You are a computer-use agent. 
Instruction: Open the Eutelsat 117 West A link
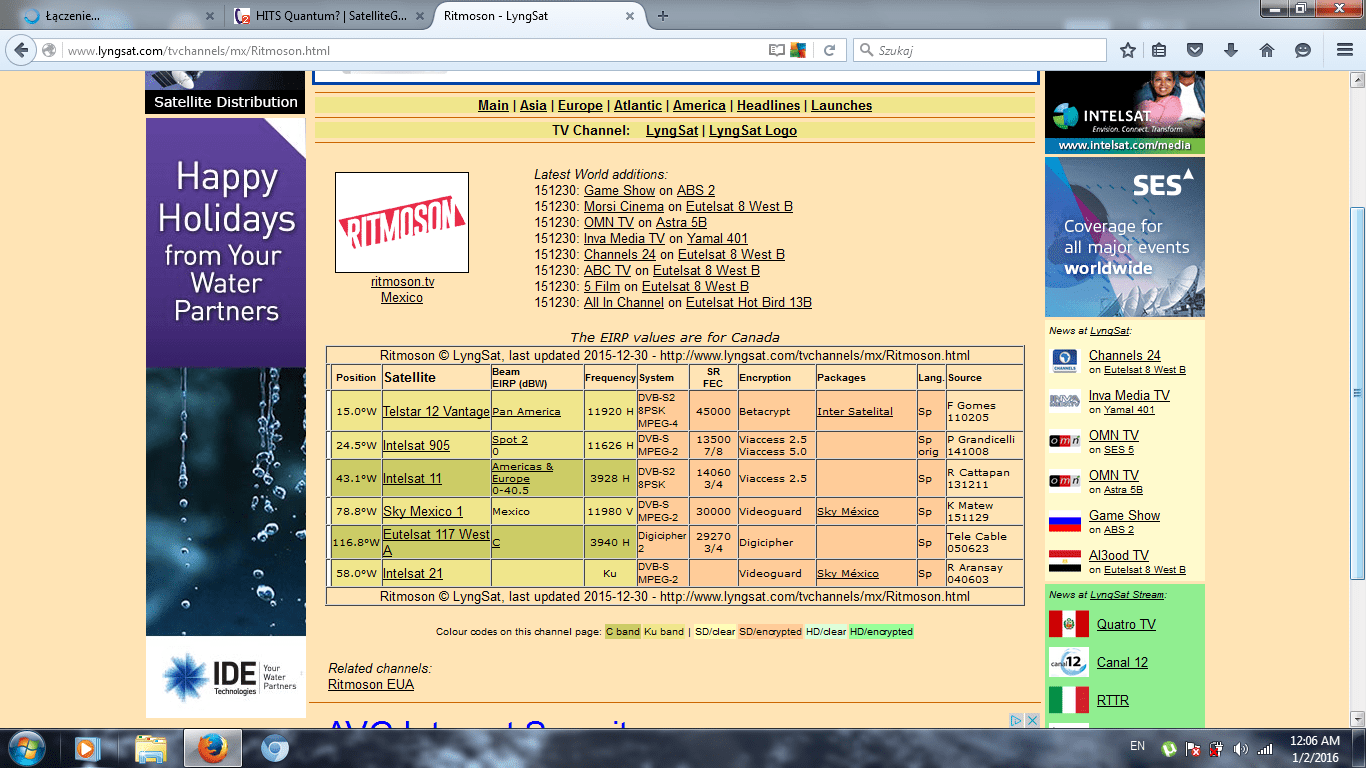click(x=436, y=542)
